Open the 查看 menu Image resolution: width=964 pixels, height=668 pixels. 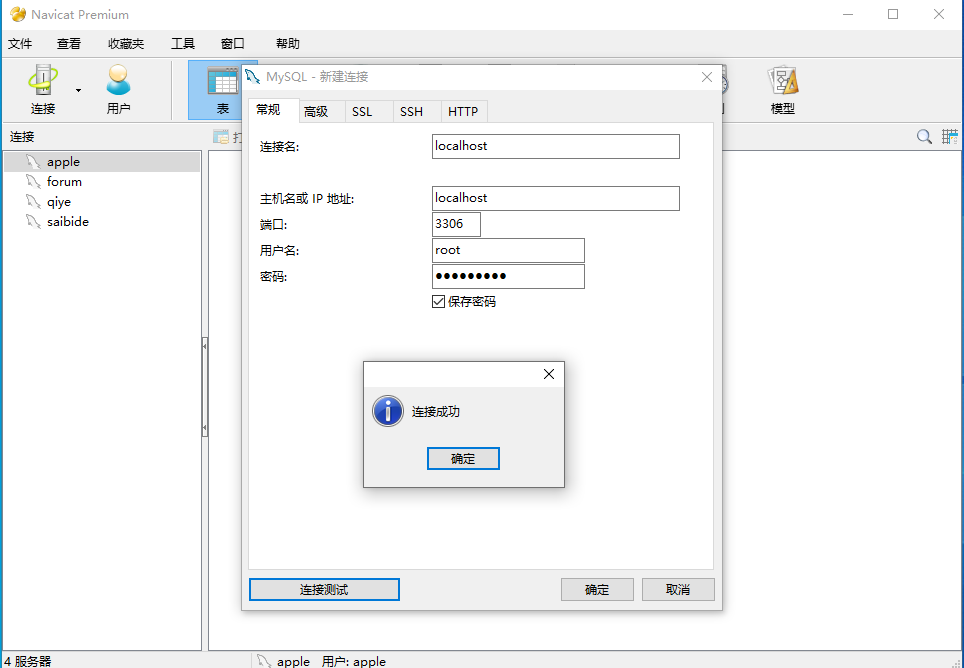[69, 44]
